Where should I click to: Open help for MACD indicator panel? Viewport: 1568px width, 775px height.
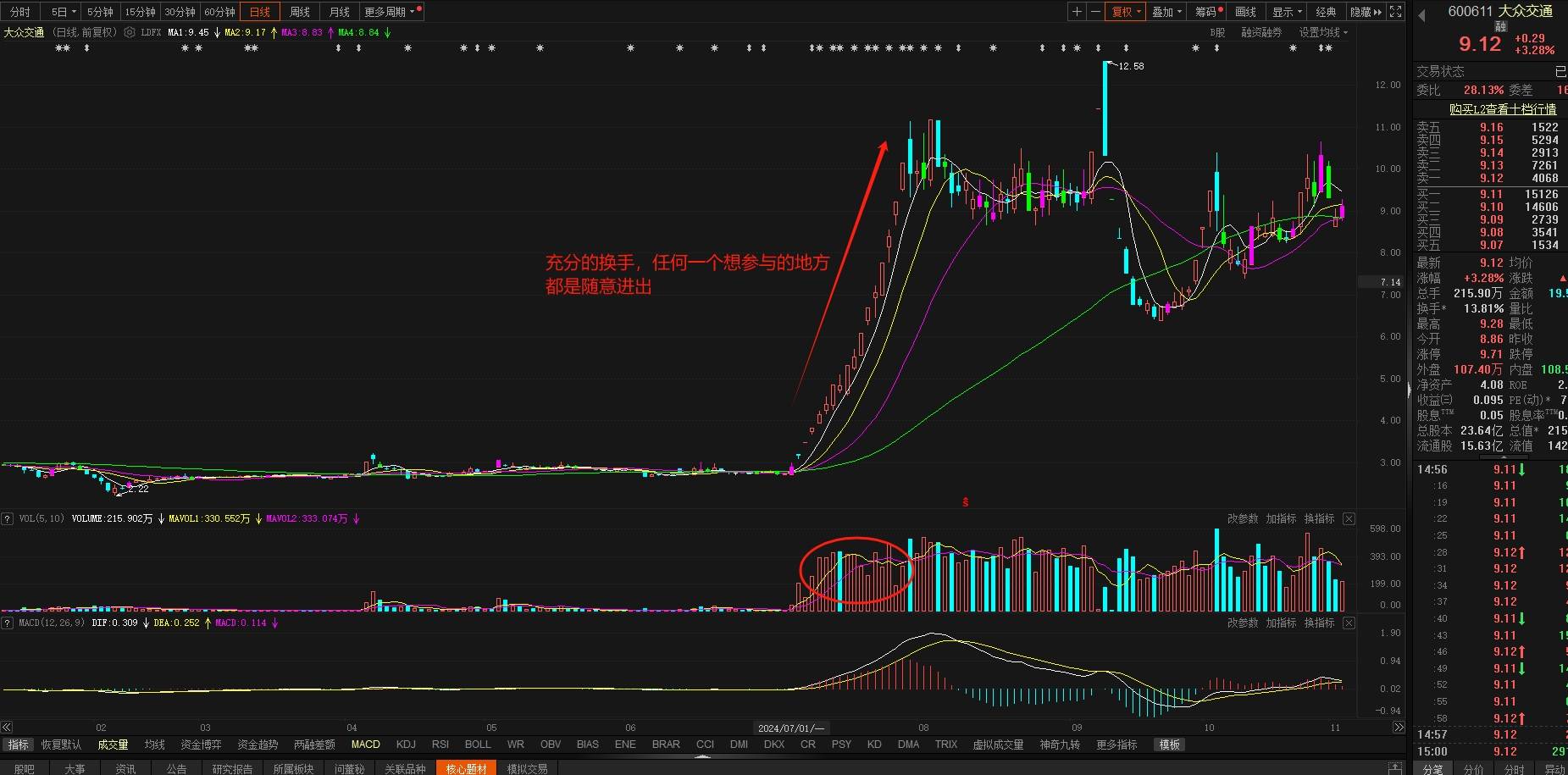pyautogui.click(x=8, y=623)
